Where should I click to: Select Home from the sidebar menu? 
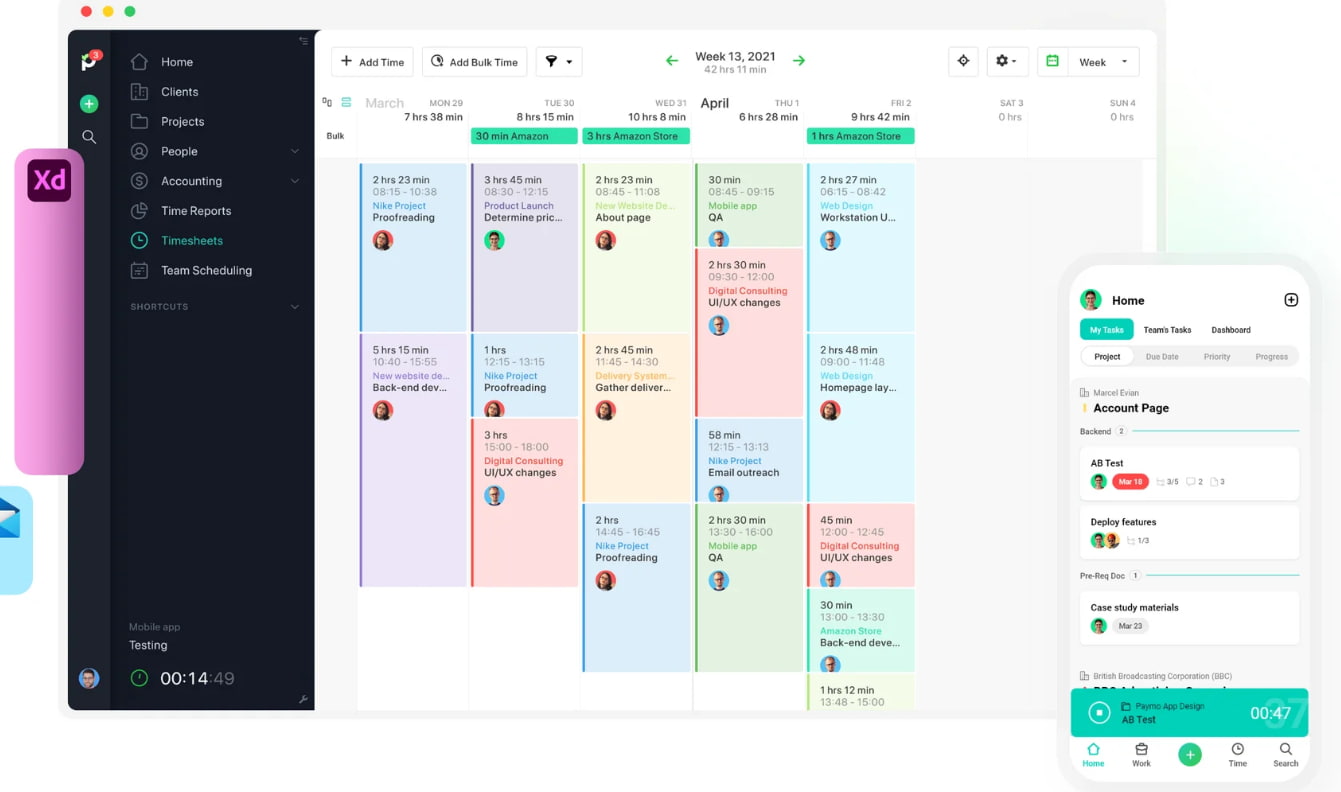coord(175,61)
